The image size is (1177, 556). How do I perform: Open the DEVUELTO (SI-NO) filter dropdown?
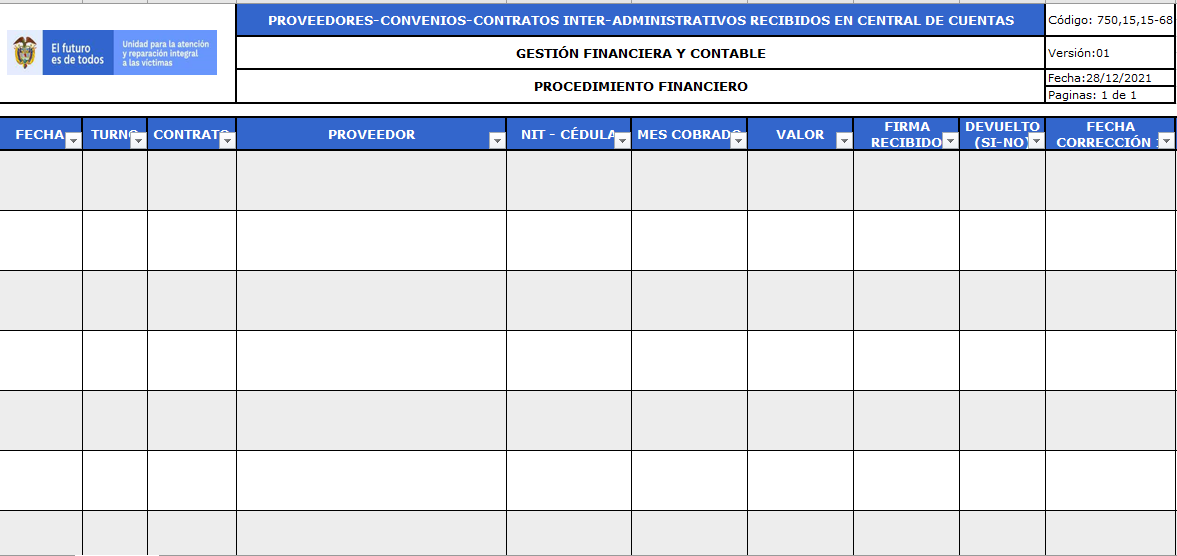coord(1036,140)
